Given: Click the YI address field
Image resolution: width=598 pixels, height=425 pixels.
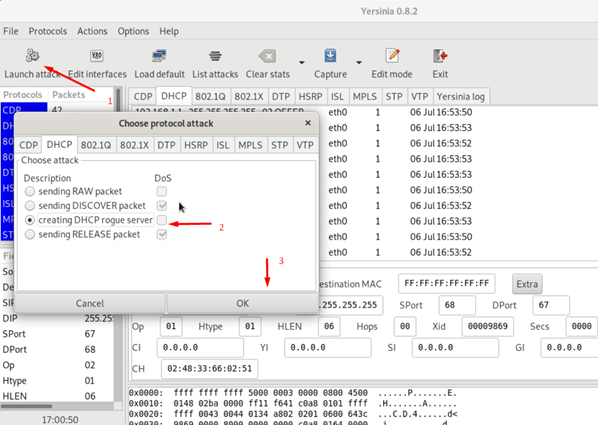Looking at the screenshot, I should point(328,348).
